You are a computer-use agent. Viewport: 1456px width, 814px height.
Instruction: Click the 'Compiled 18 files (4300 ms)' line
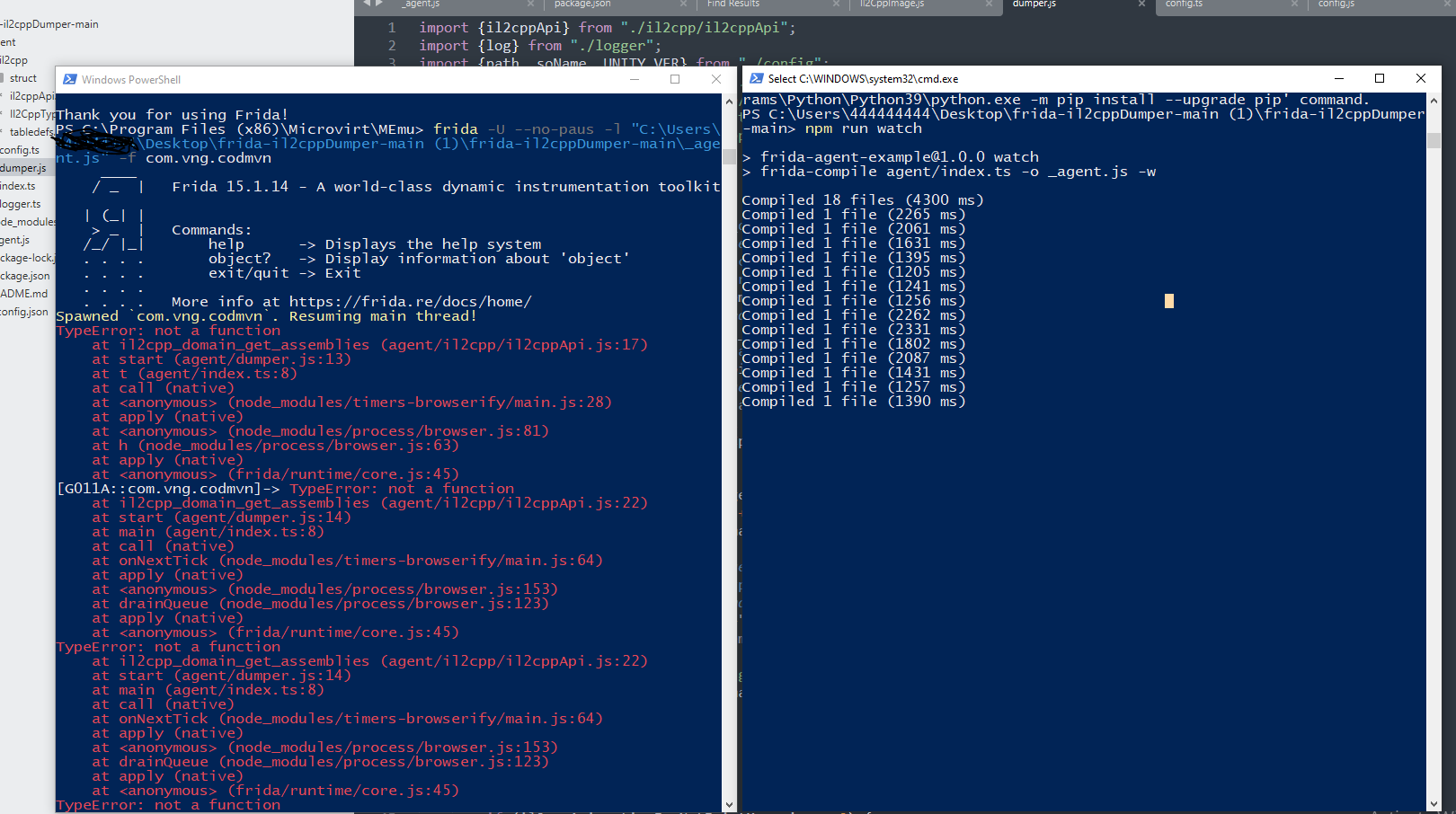(863, 200)
